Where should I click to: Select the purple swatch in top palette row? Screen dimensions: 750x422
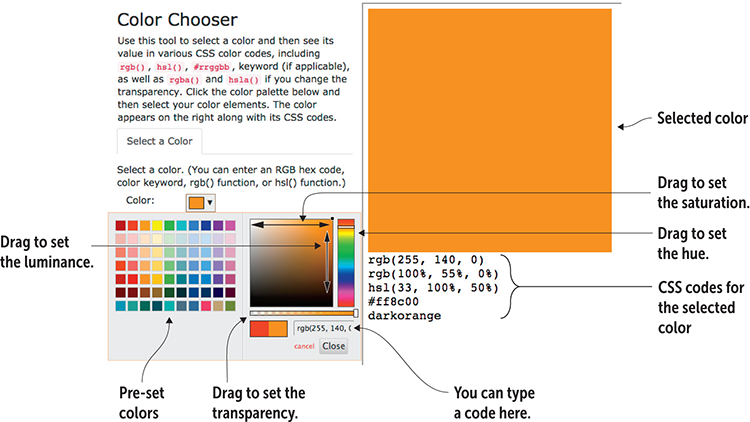218,226
